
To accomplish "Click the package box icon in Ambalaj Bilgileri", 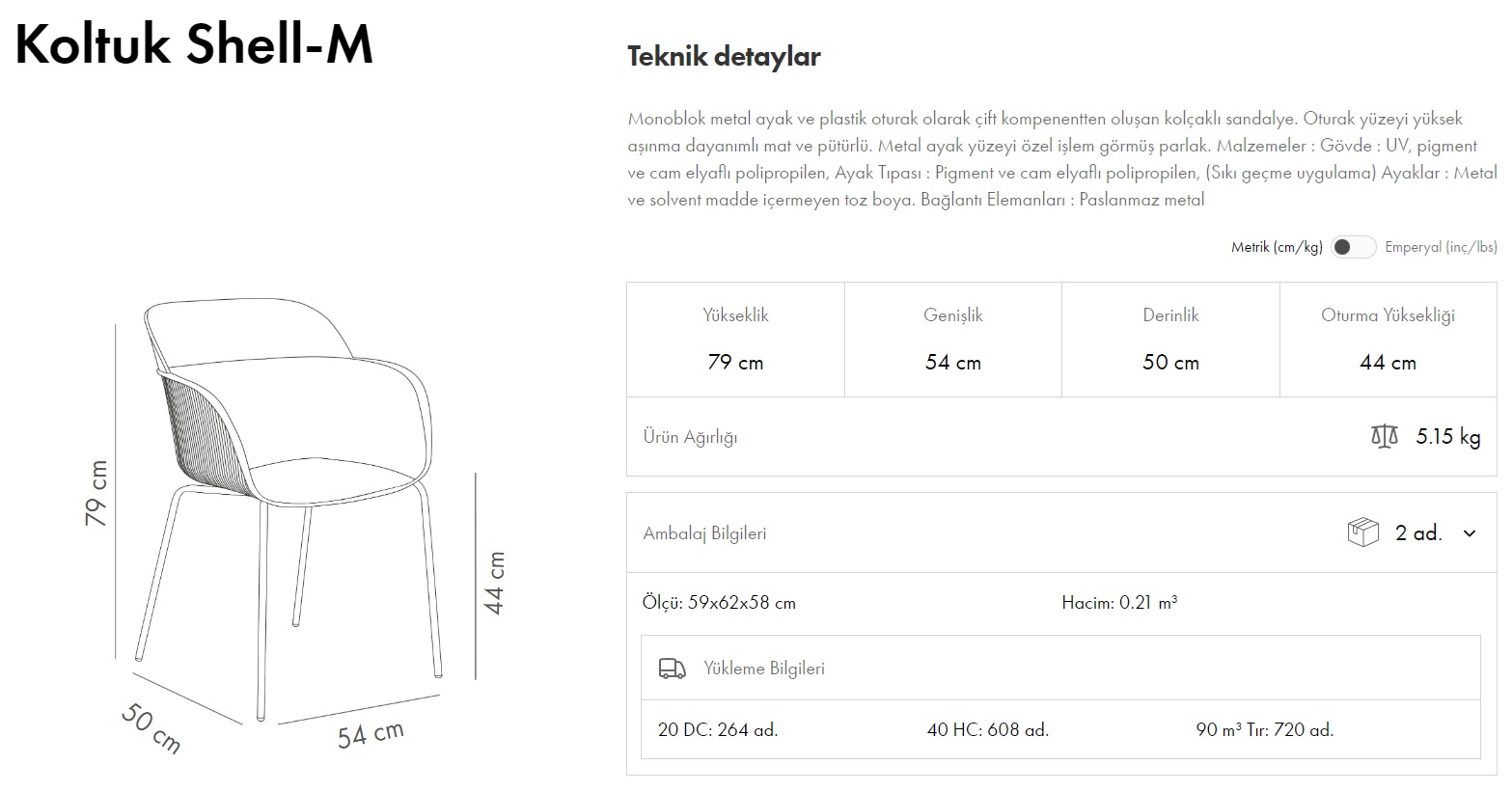I will [x=1361, y=532].
